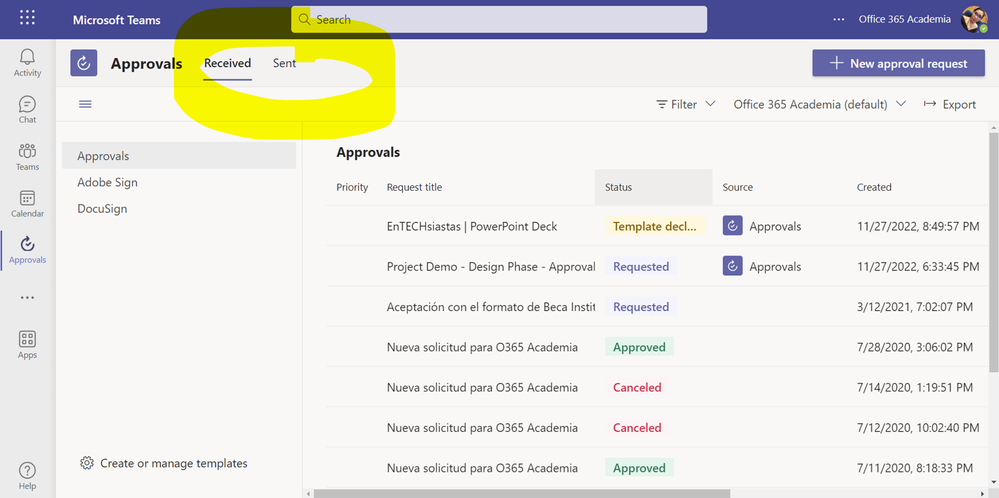The width and height of the screenshot is (999, 498).
Task: Open Activity bell in sidebar
Action: (x=27, y=63)
